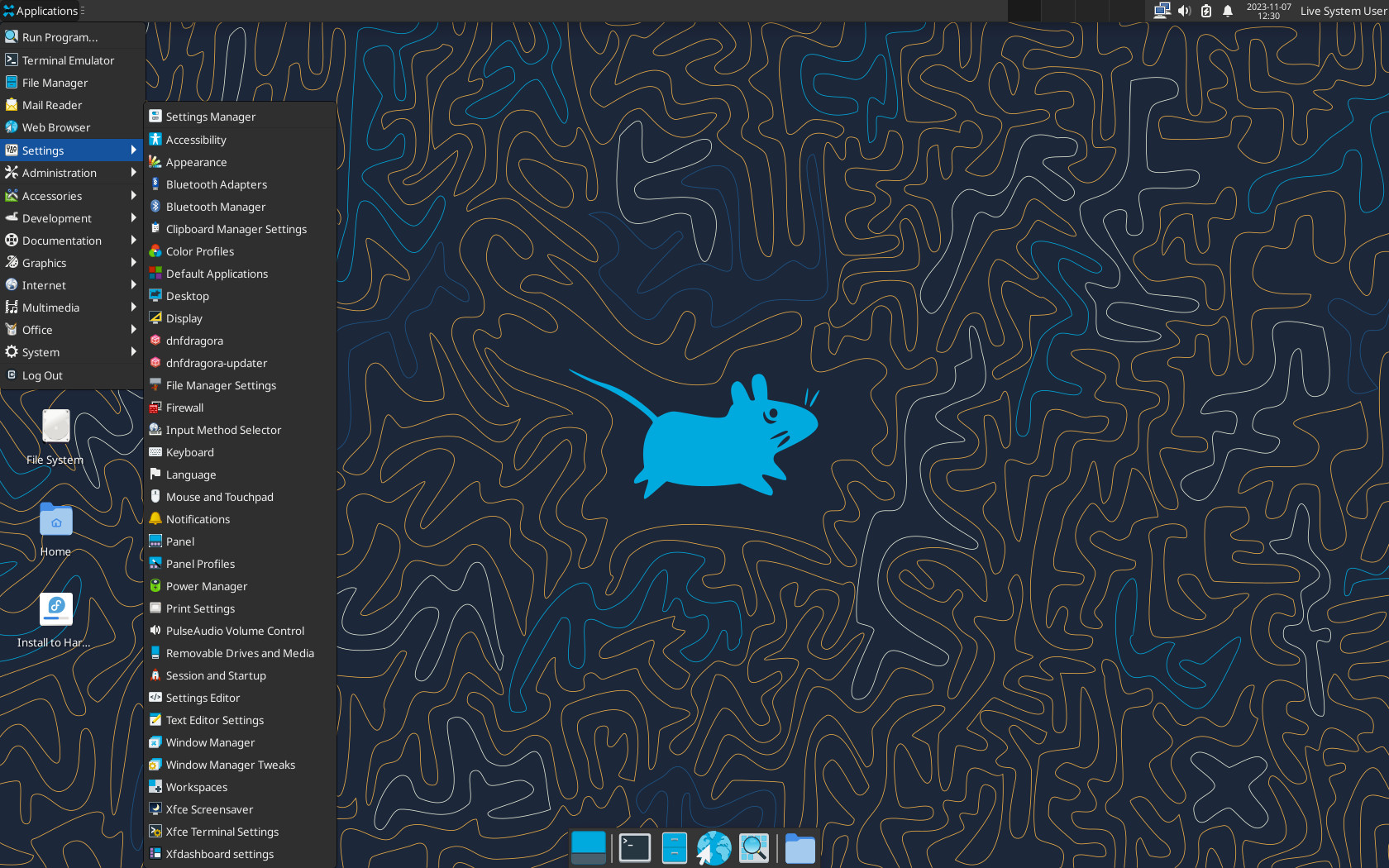Open the home folder icon in the dock
Viewport: 1389px width, 868px height.
[800, 848]
